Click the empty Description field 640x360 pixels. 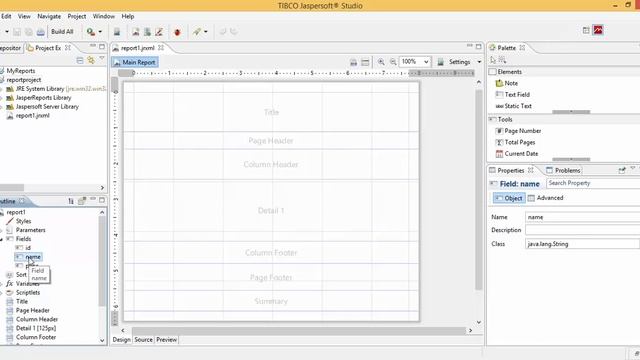coord(582,230)
